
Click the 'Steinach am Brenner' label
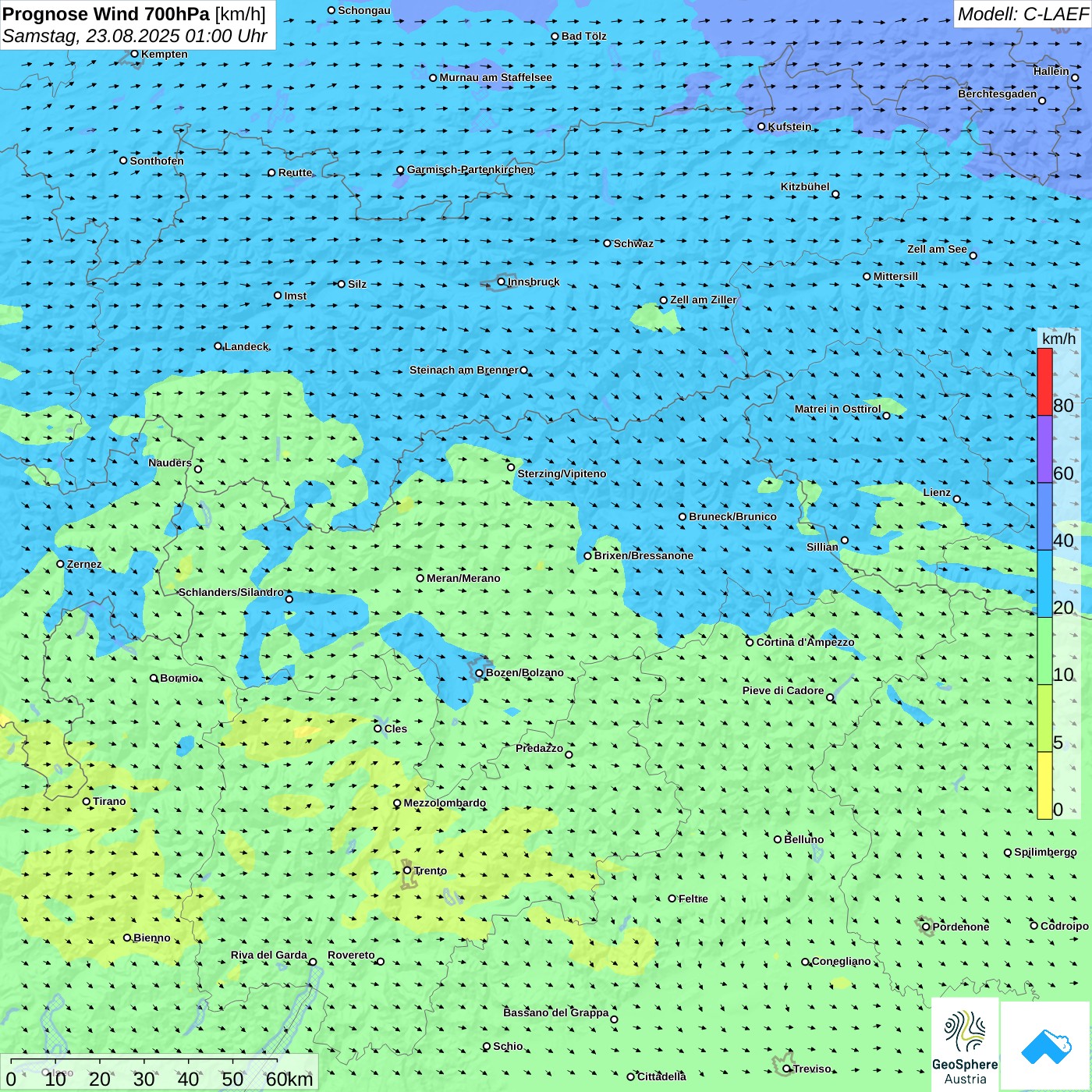pos(464,370)
